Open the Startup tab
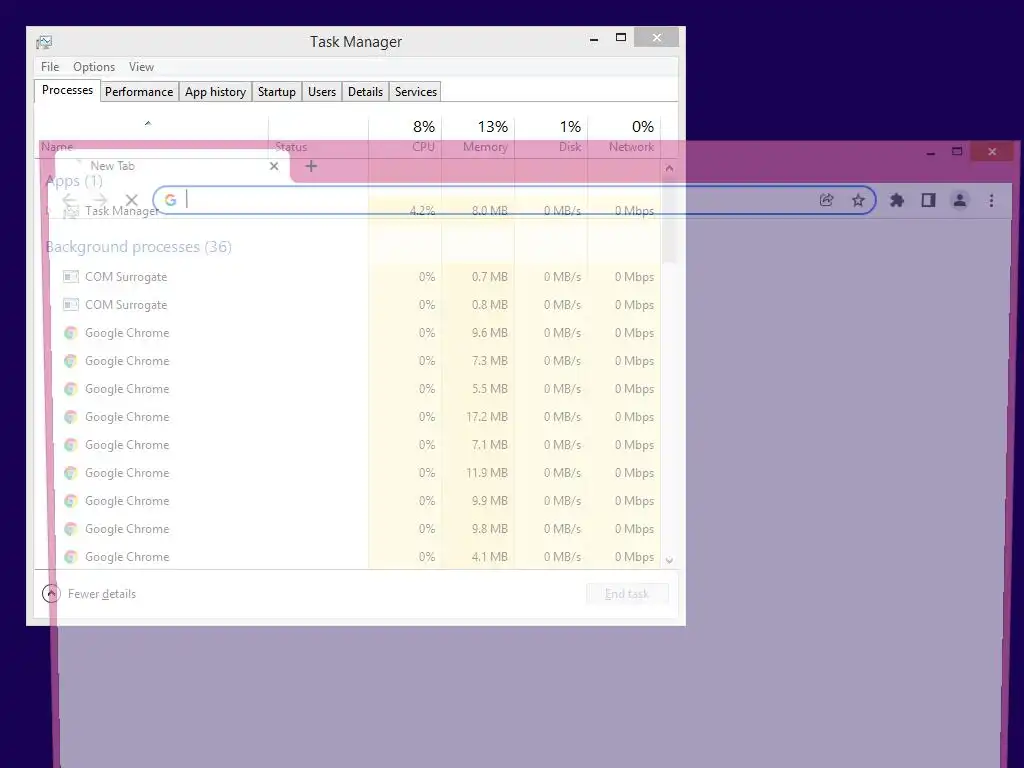Image resolution: width=1024 pixels, height=768 pixels. coord(277,91)
